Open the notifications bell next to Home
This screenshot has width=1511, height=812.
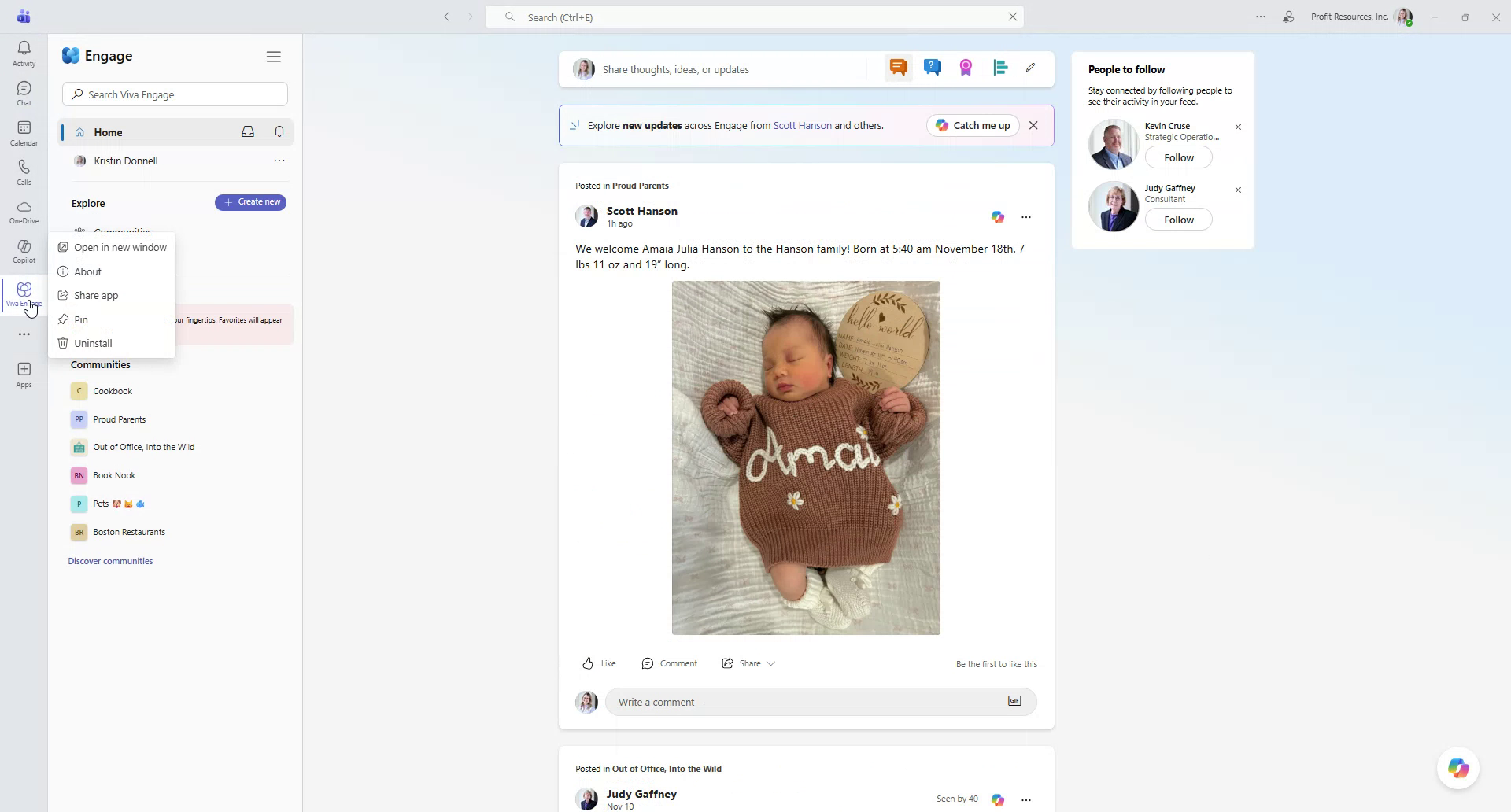pos(279,131)
